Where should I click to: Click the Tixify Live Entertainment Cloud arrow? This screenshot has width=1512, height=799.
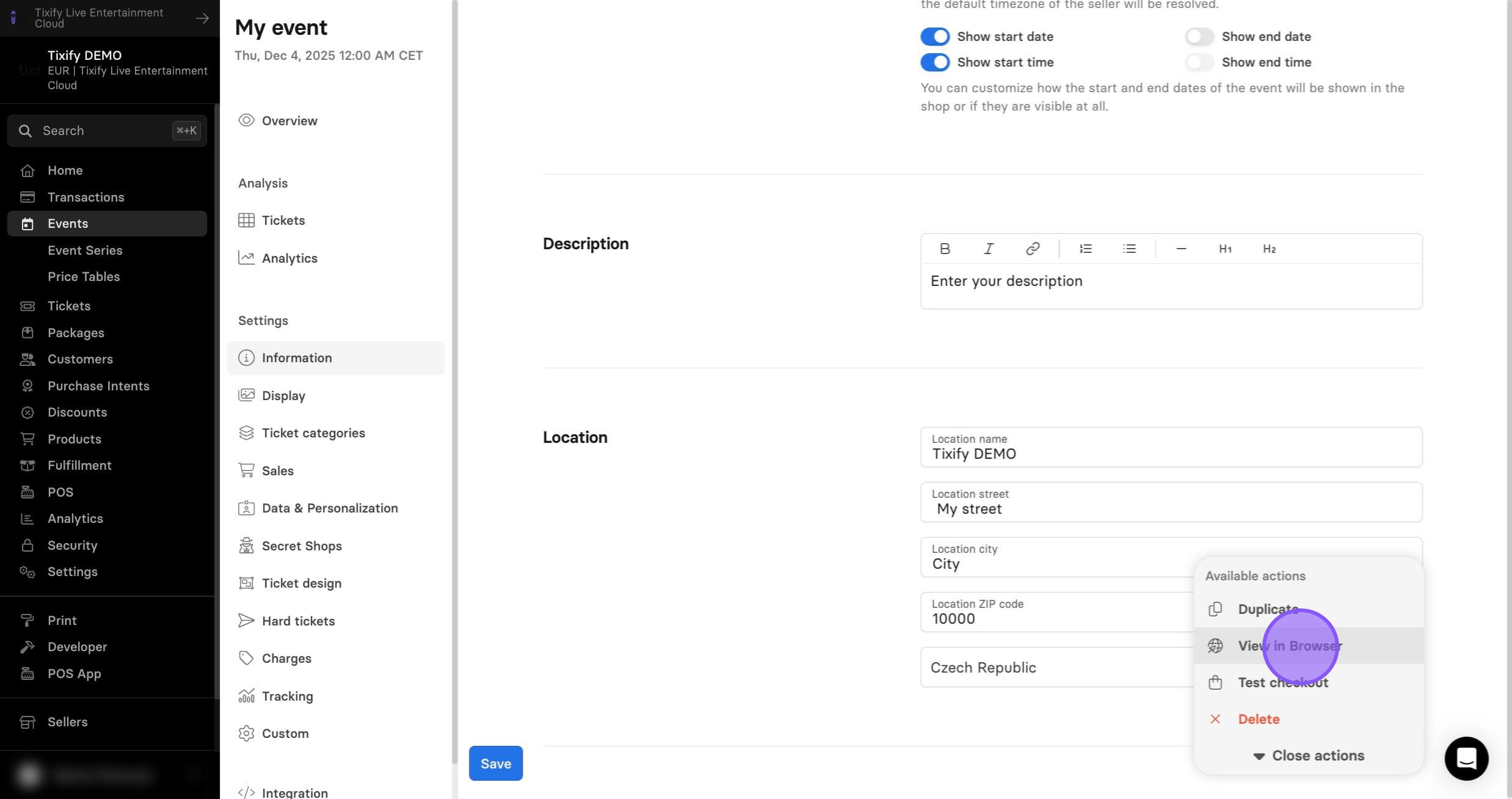(202, 18)
